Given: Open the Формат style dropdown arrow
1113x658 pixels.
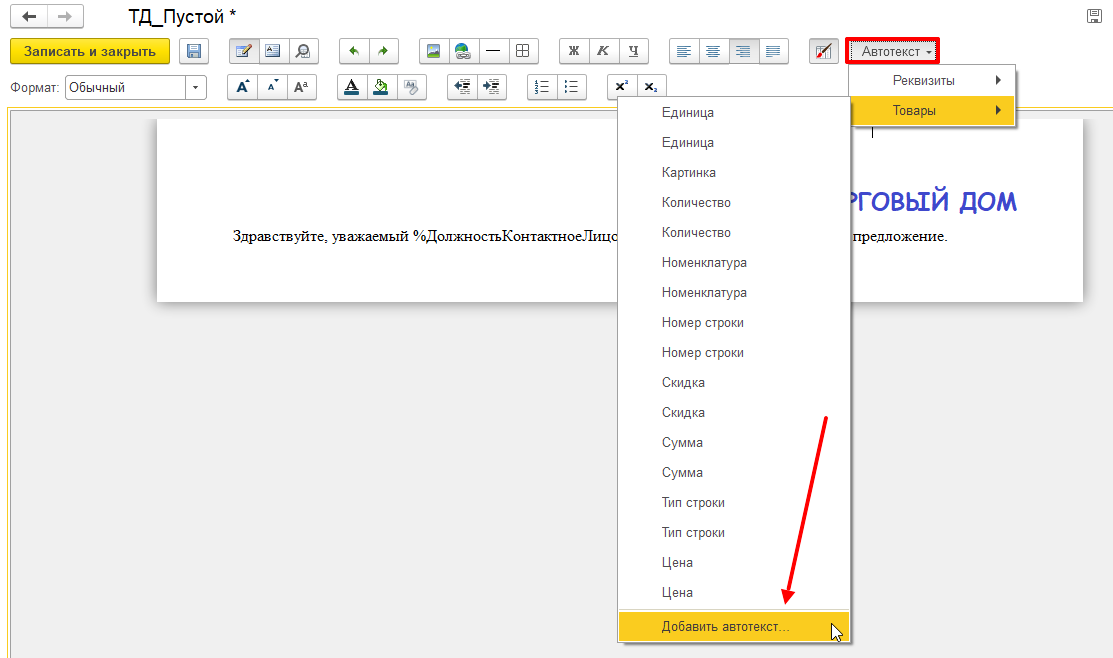Looking at the screenshot, I should tap(196, 87).
